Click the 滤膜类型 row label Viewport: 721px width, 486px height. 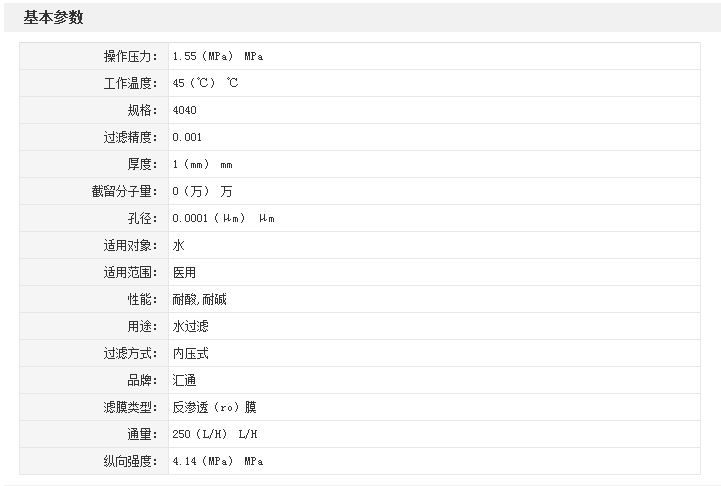click(x=130, y=407)
